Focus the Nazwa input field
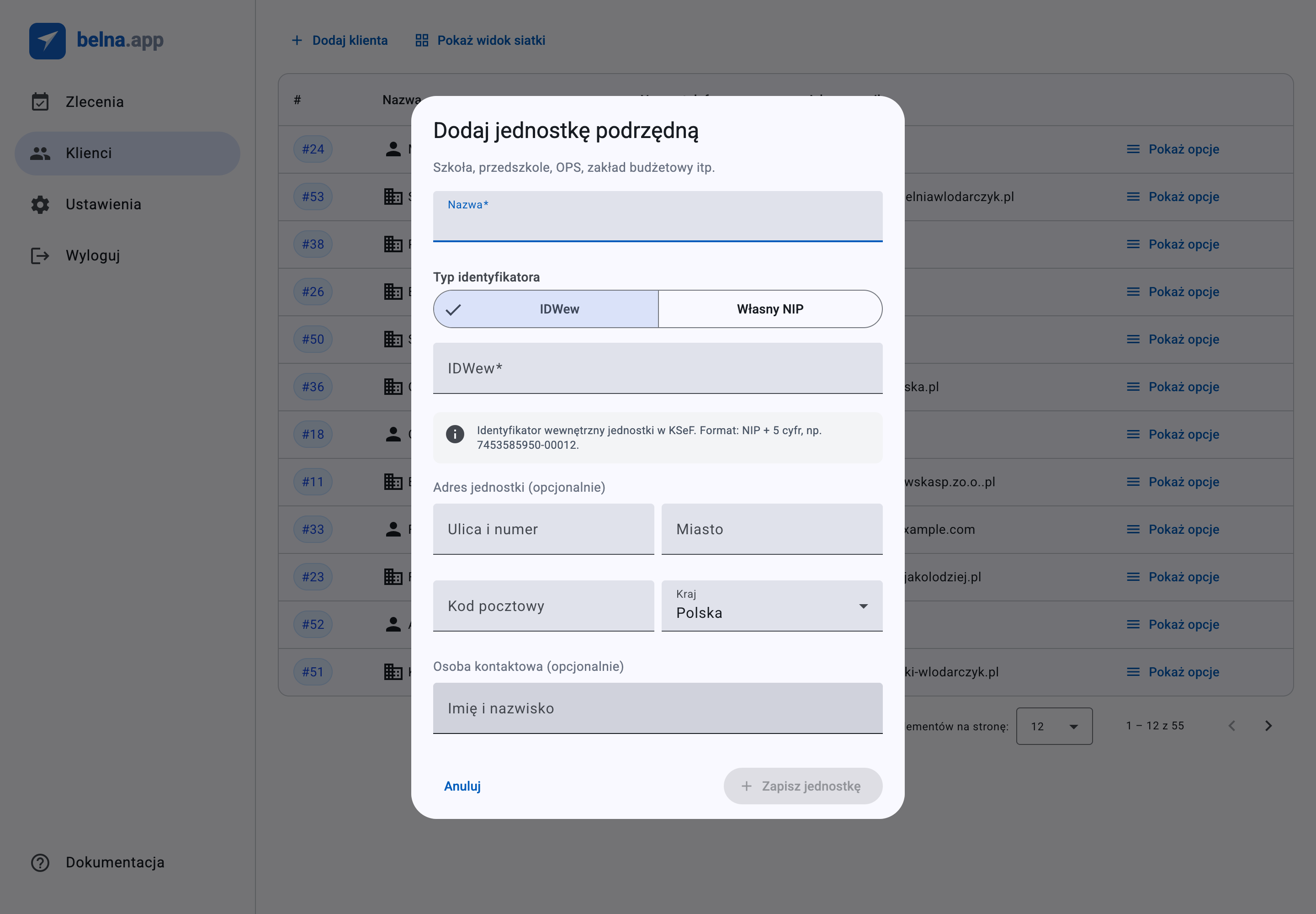 [x=658, y=217]
